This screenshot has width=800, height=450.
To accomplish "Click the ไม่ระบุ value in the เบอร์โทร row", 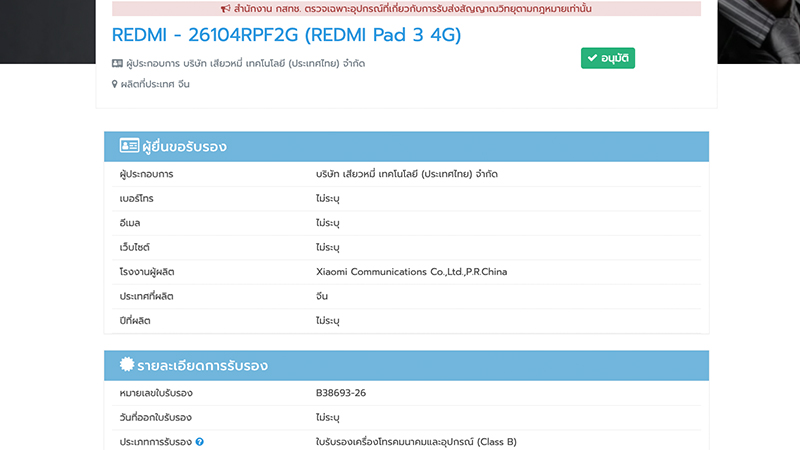I will point(328,198).
